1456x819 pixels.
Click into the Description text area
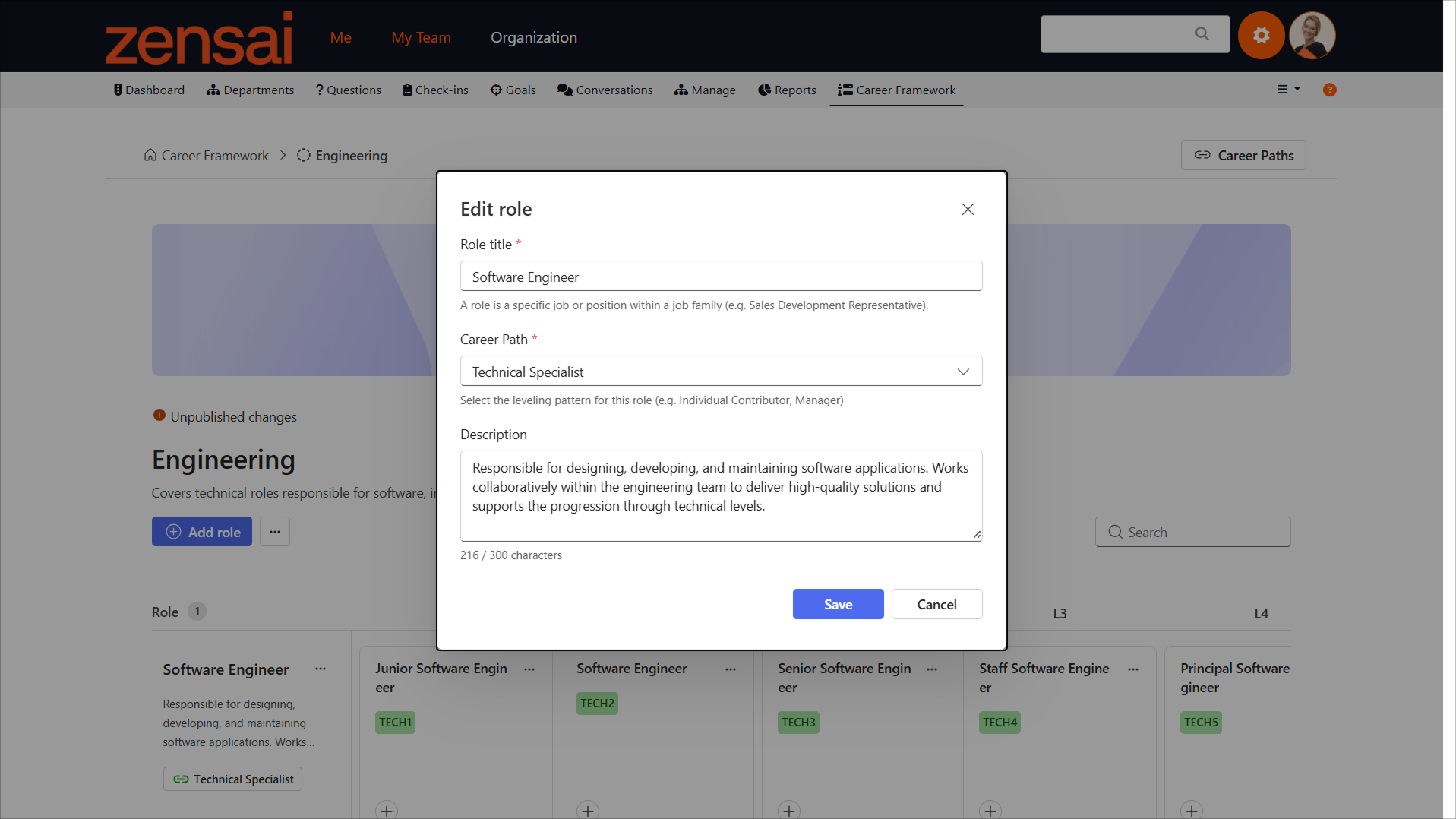[721, 496]
